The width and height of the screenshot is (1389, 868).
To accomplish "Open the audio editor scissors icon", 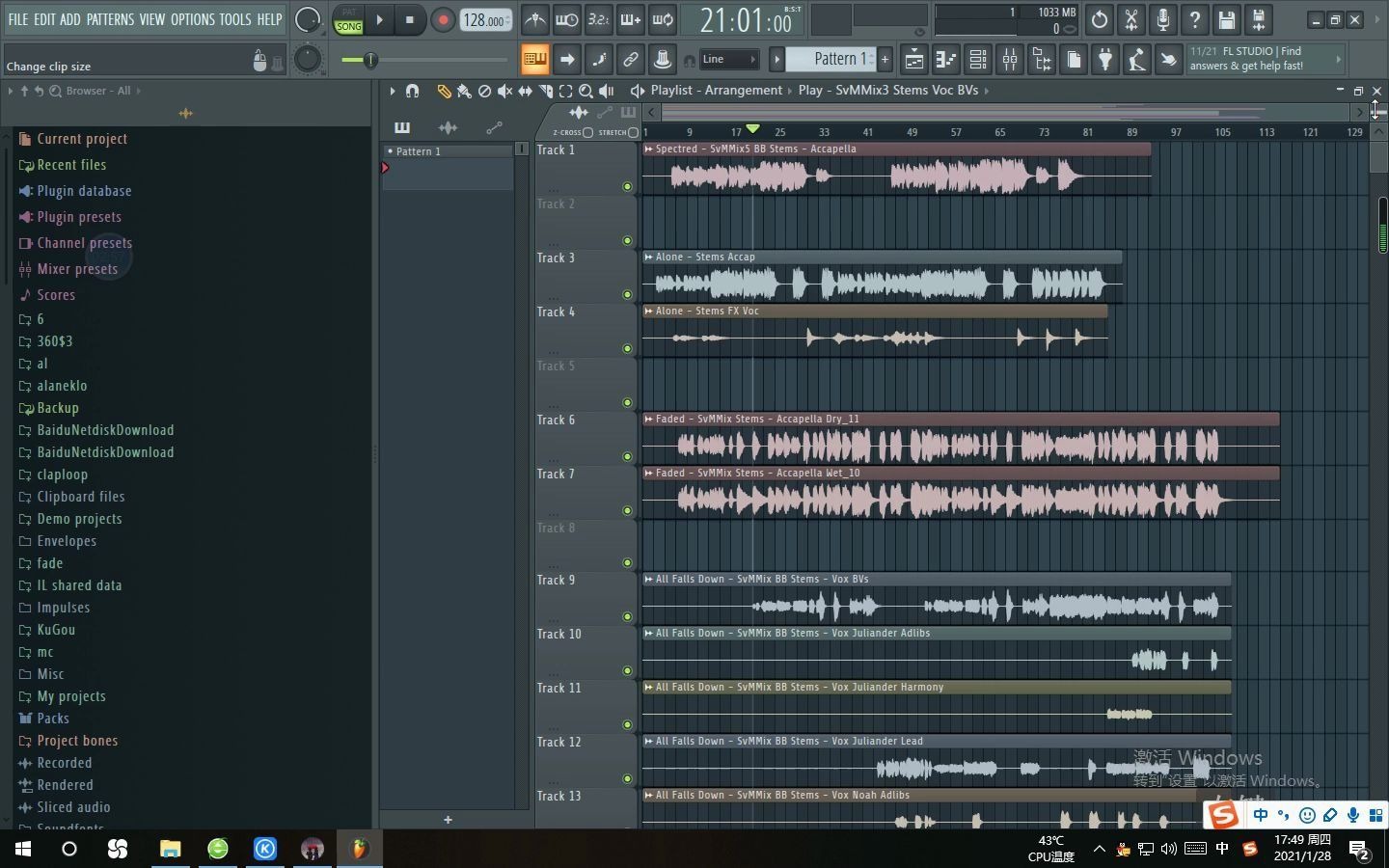I will pos(1131,19).
